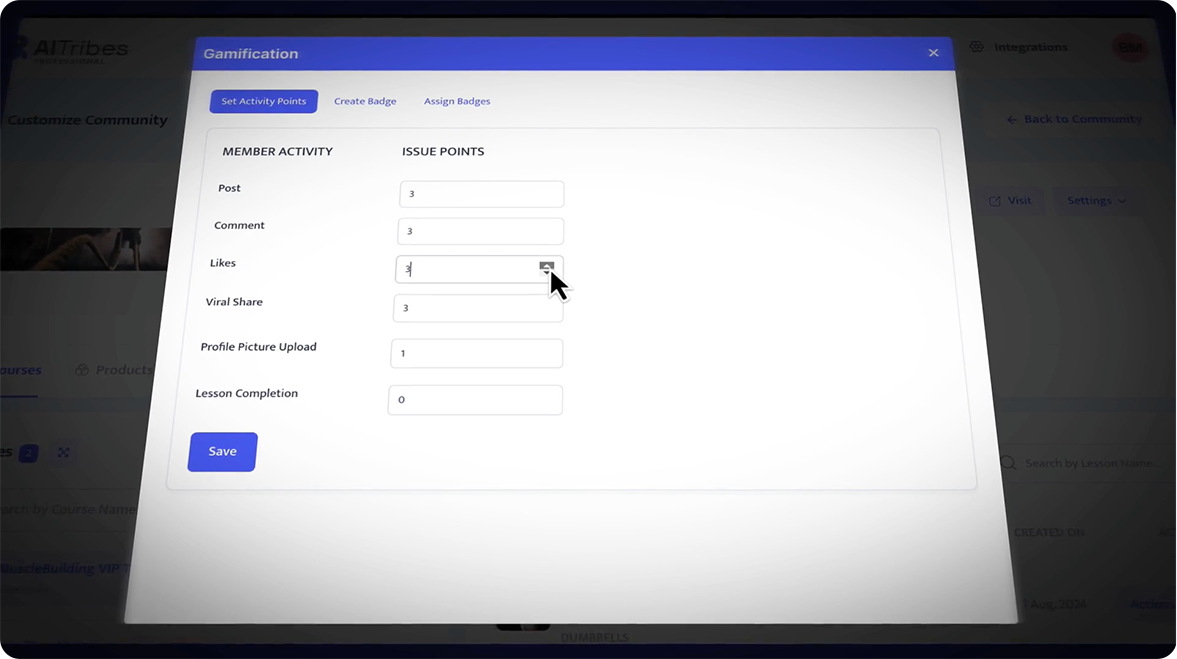Click the Comment points input field
This screenshot has width=1177, height=659.
(480, 231)
